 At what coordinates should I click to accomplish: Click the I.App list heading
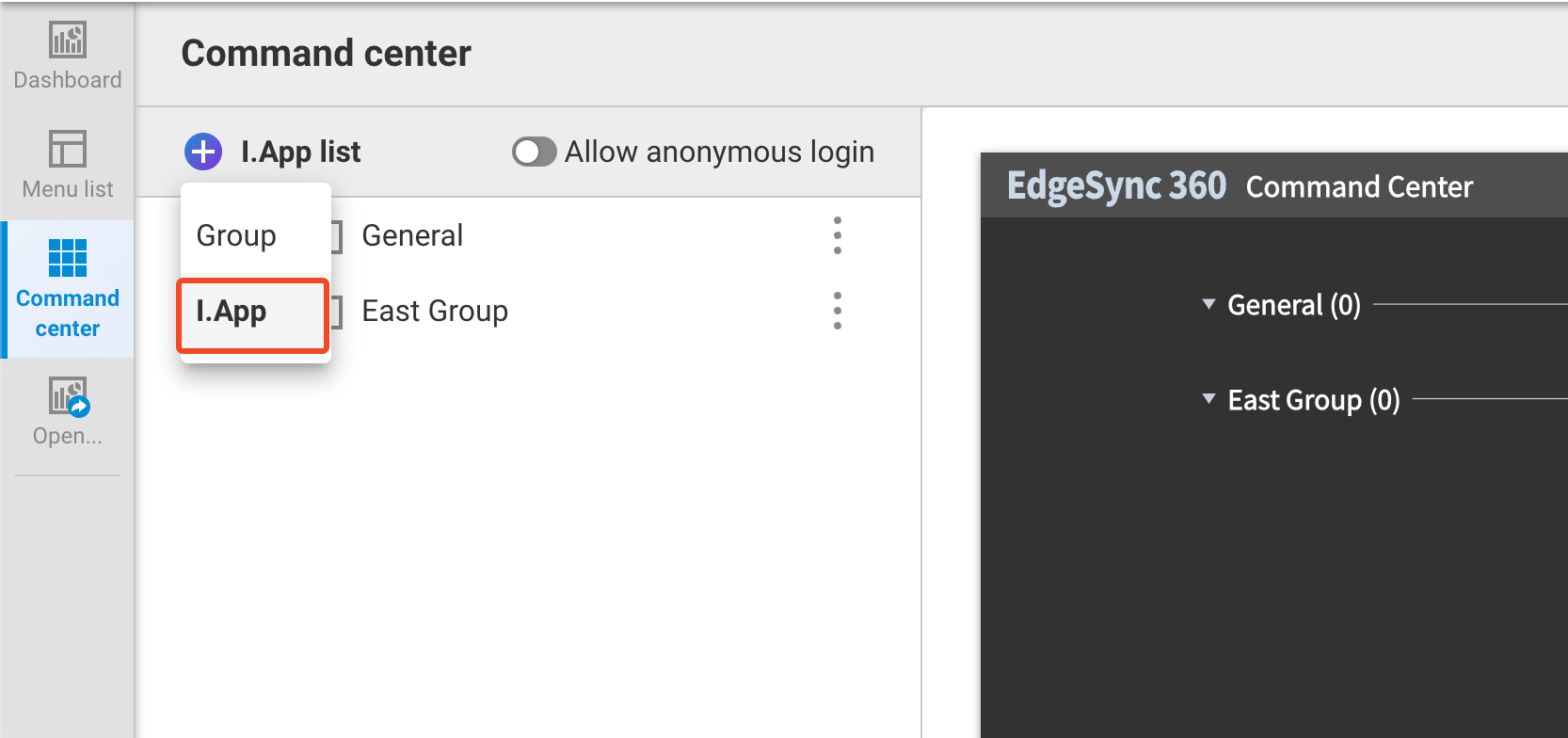[x=300, y=151]
